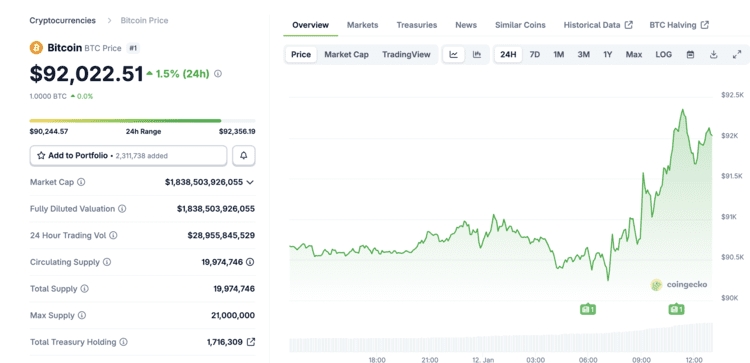Viewport: 750px width, 363px height.
Task: Expand the Market Cap value chevron
Action: tap(250, 182)
